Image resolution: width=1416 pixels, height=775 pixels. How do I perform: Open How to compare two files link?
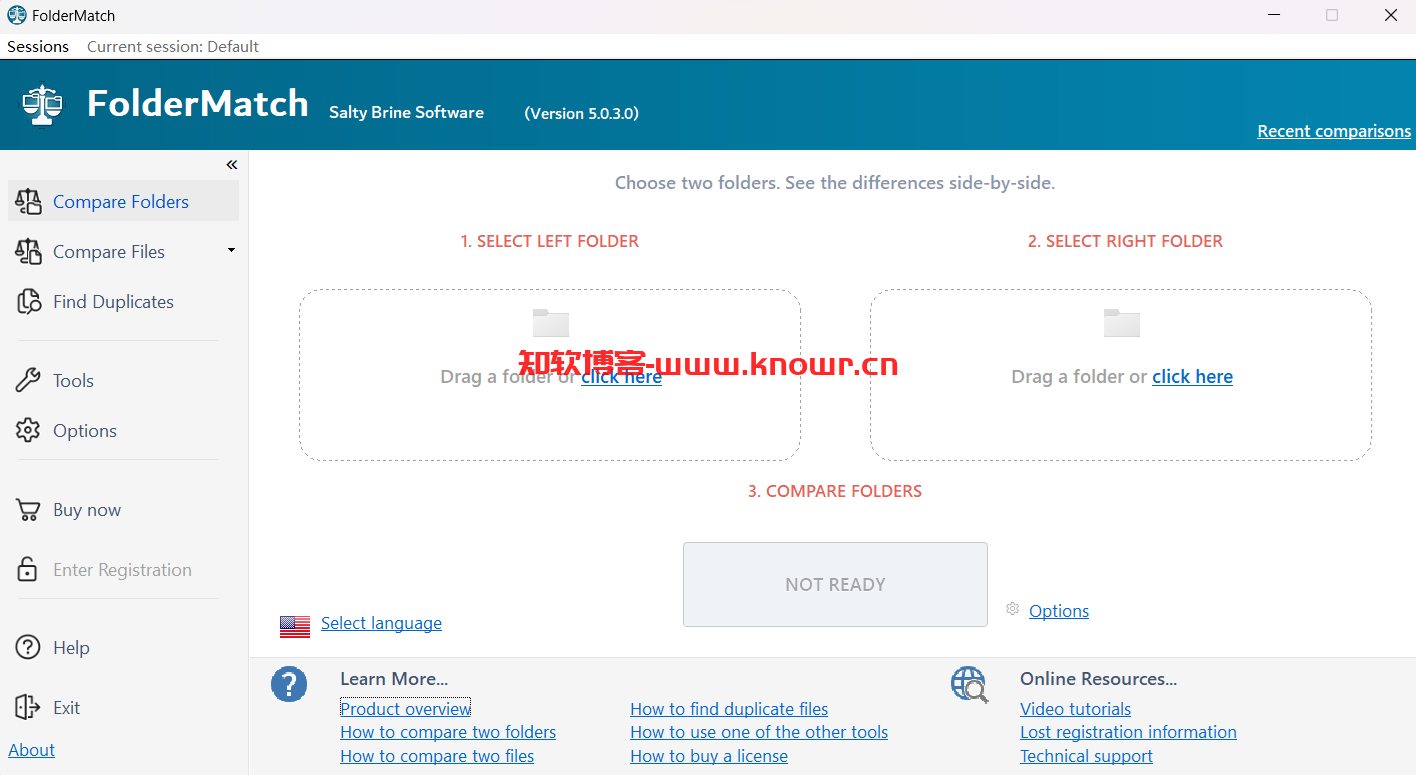coord(437,756)
